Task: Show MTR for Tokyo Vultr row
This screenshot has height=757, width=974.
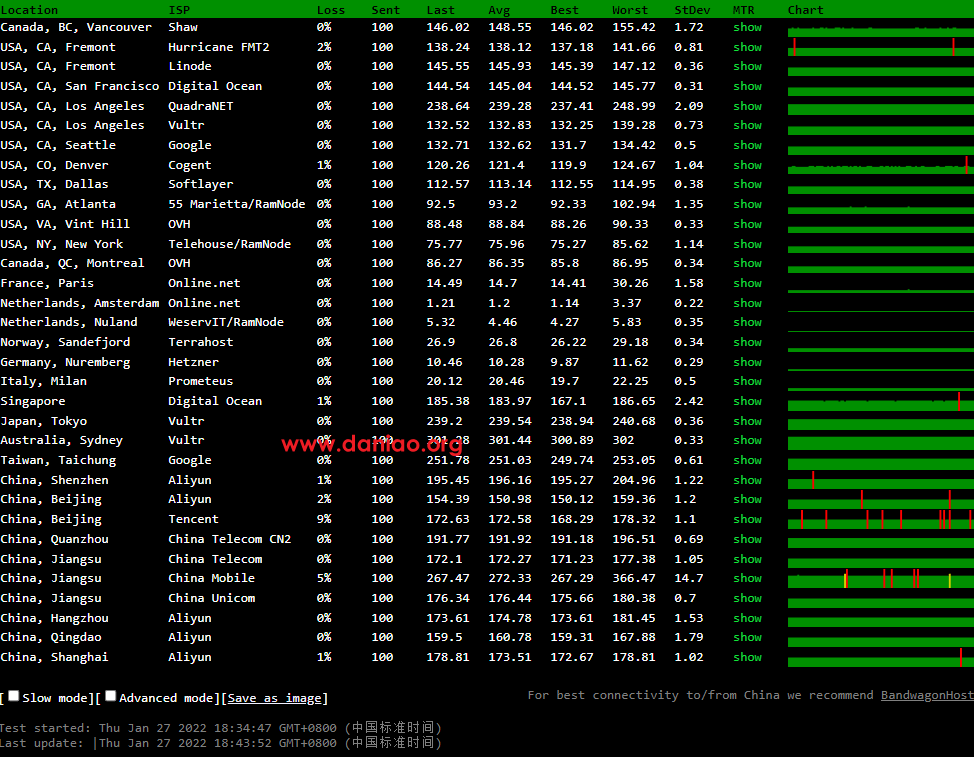Action: (747, 421)
